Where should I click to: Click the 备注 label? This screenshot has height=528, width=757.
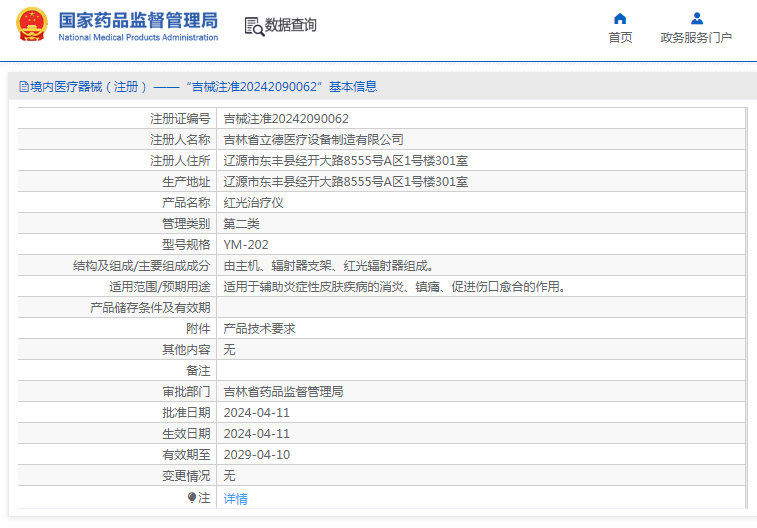point(198,371)
